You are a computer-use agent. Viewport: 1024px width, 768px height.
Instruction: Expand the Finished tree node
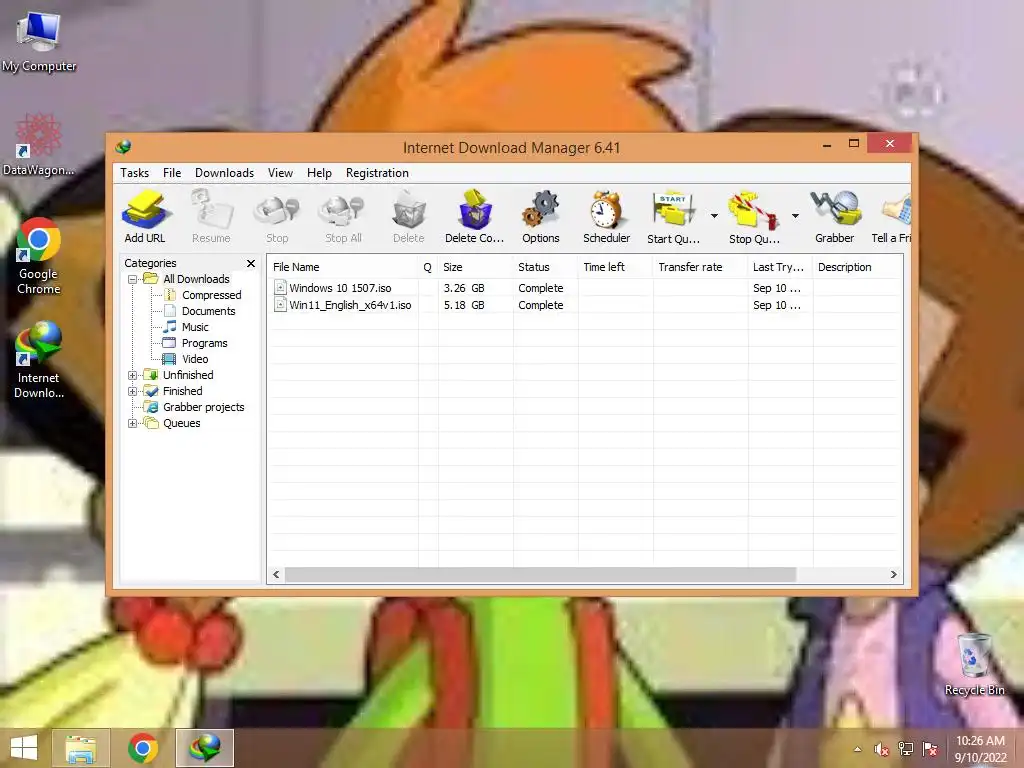(133, 392)
